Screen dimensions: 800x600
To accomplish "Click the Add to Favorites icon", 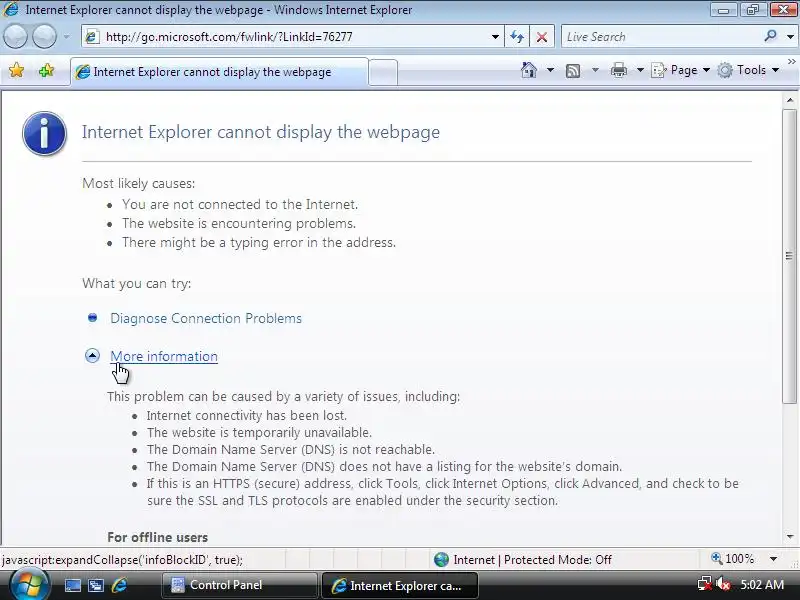I will 46,70.
